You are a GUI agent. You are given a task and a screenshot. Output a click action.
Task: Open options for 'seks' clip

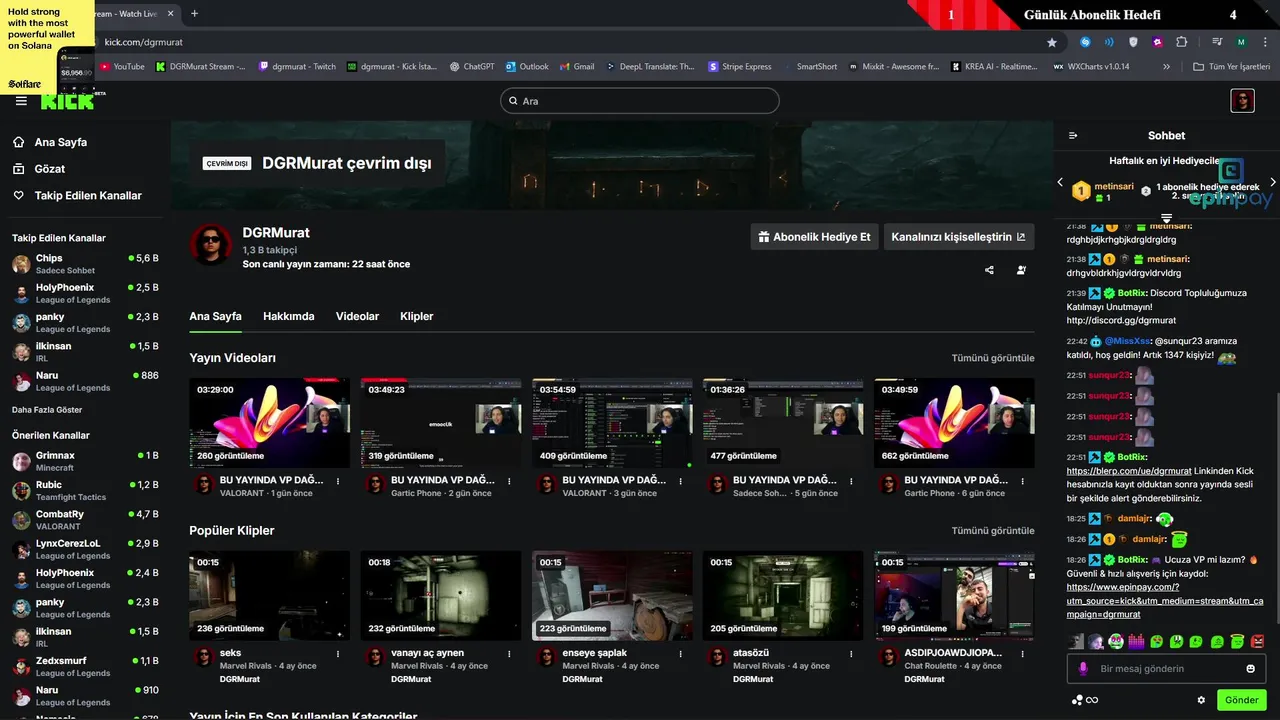tap(338, 653)
